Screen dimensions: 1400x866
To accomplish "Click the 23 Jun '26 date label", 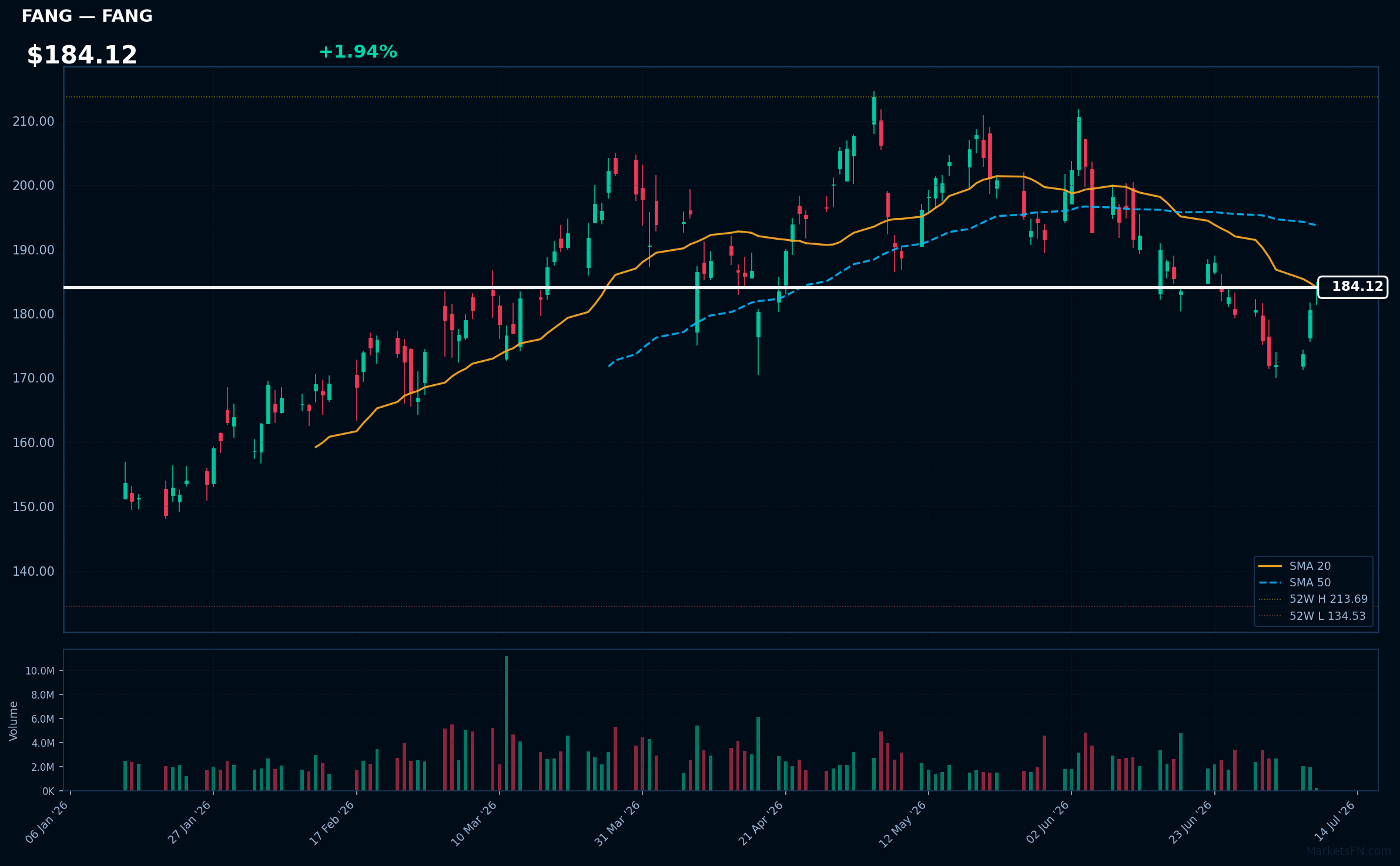I will pyautogui.click(x=1191, y=822).
